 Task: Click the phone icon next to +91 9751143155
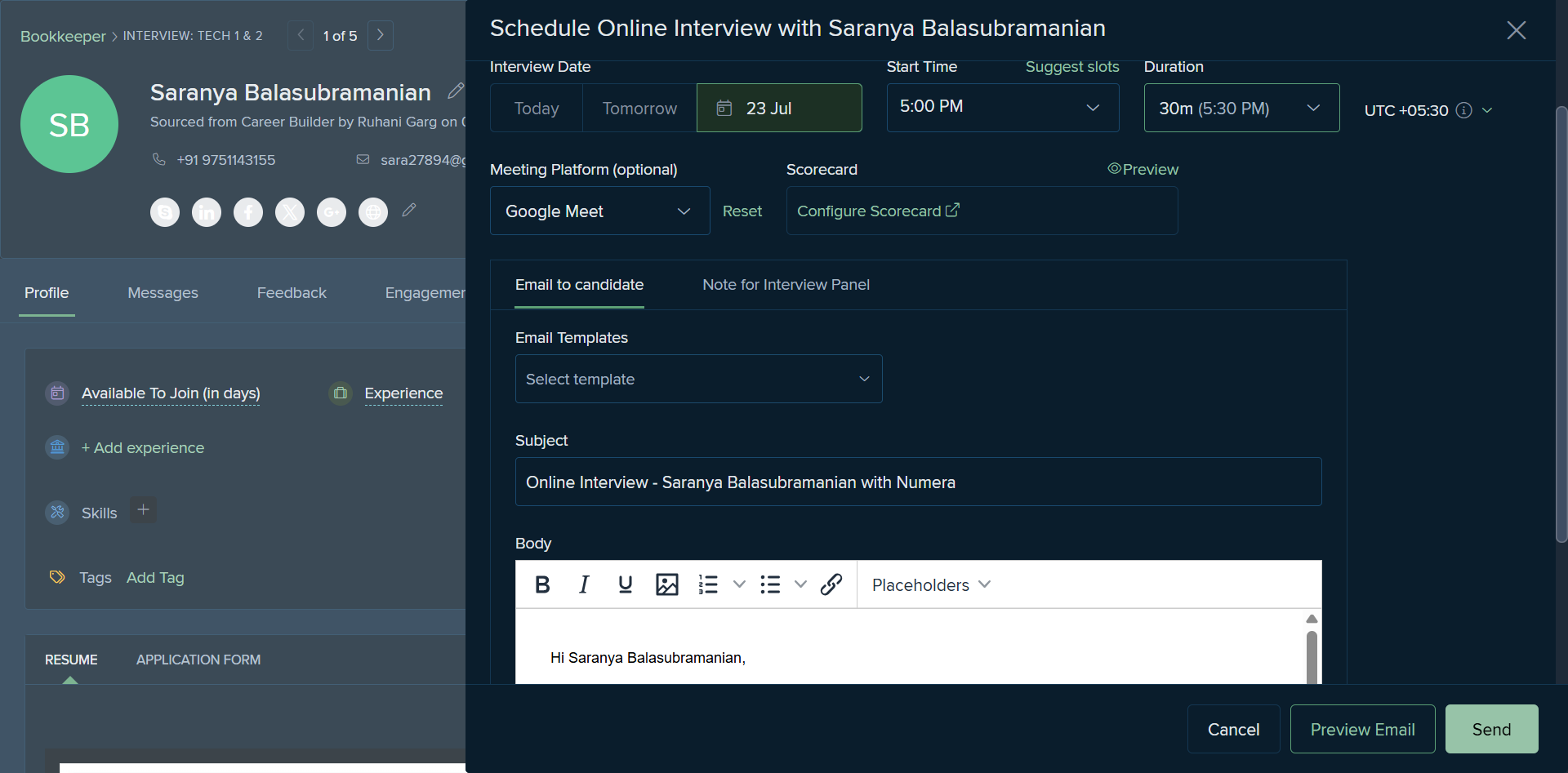159,159
